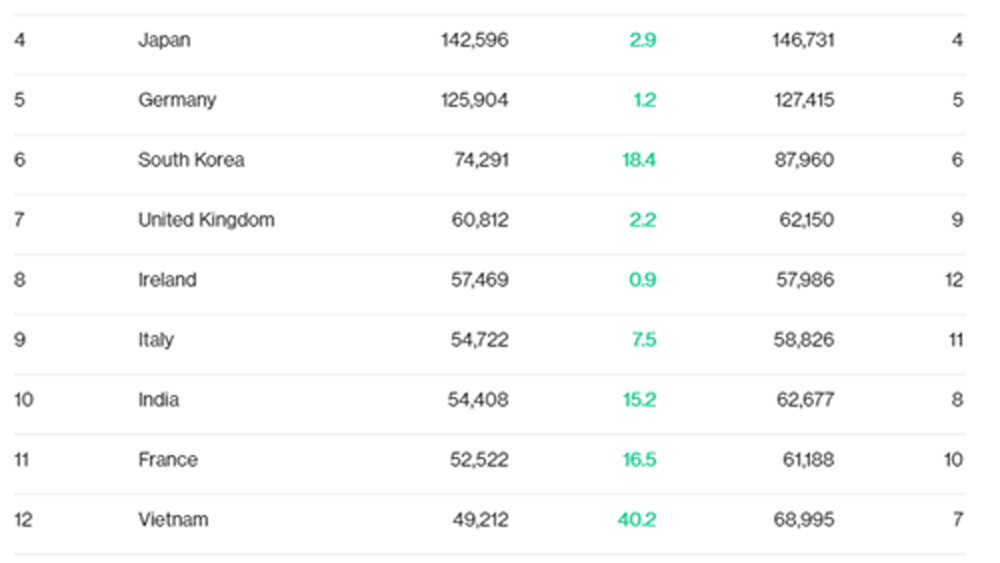Click the 142,596 value for Japan
1000x563 pixels.
tap(474, 40)
